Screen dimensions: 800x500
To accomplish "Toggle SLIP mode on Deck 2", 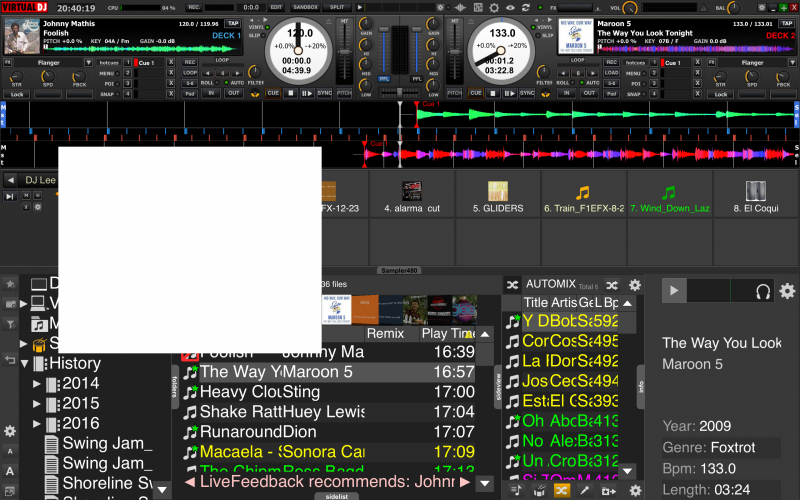I will 545,35.
